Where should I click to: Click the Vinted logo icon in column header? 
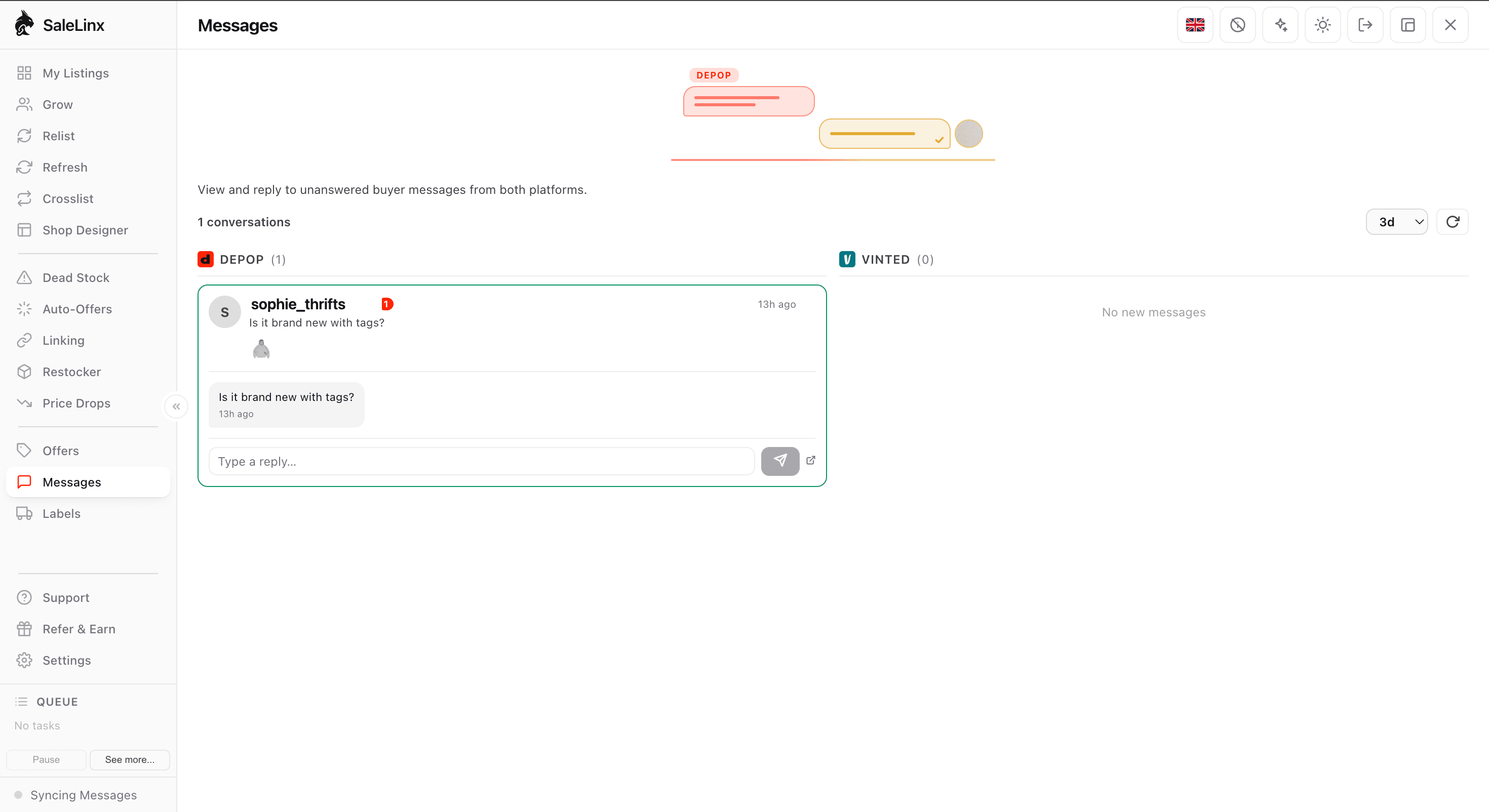[x=847, y=260]
